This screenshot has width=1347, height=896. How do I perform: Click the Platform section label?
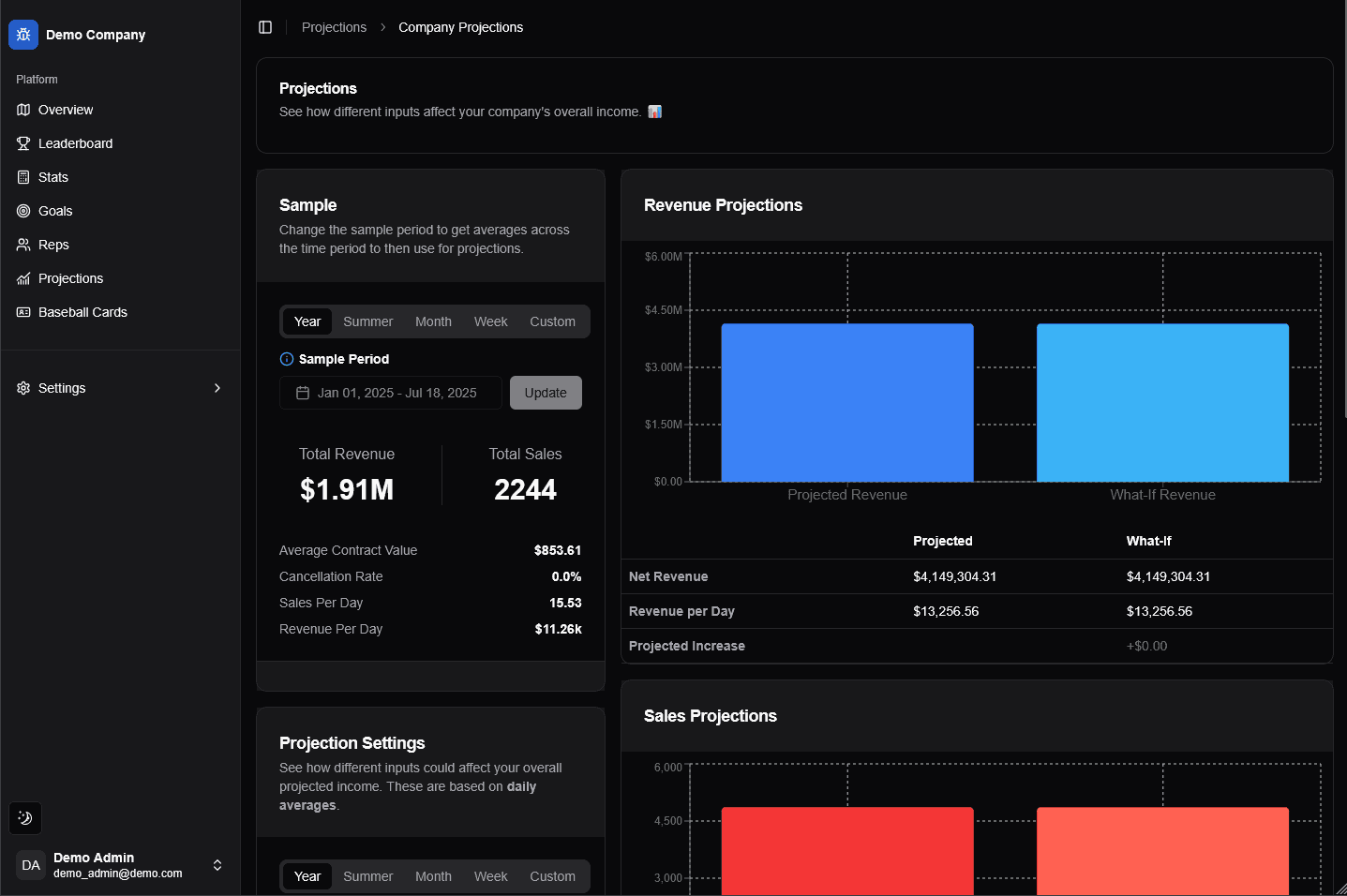click(x=37, y=80)
